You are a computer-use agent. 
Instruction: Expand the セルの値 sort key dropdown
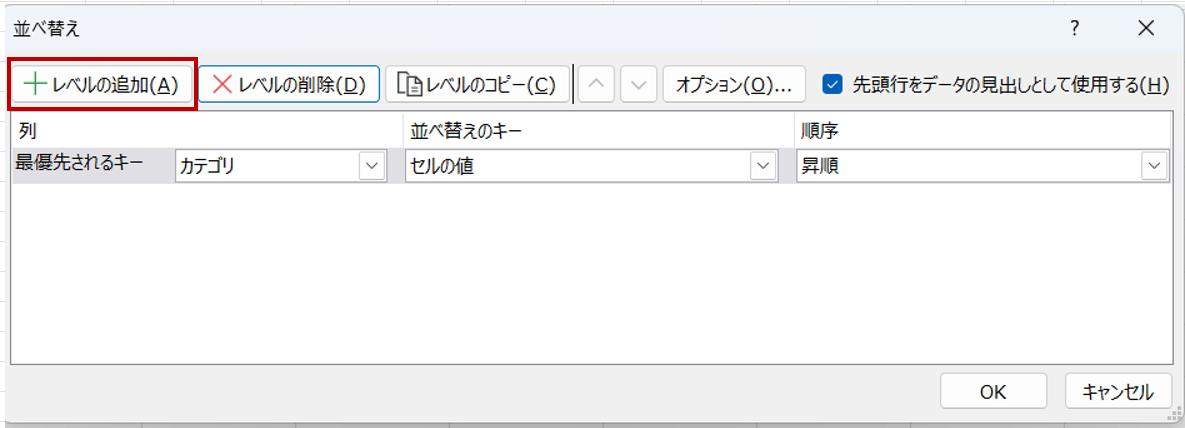(x=764, y=167)
